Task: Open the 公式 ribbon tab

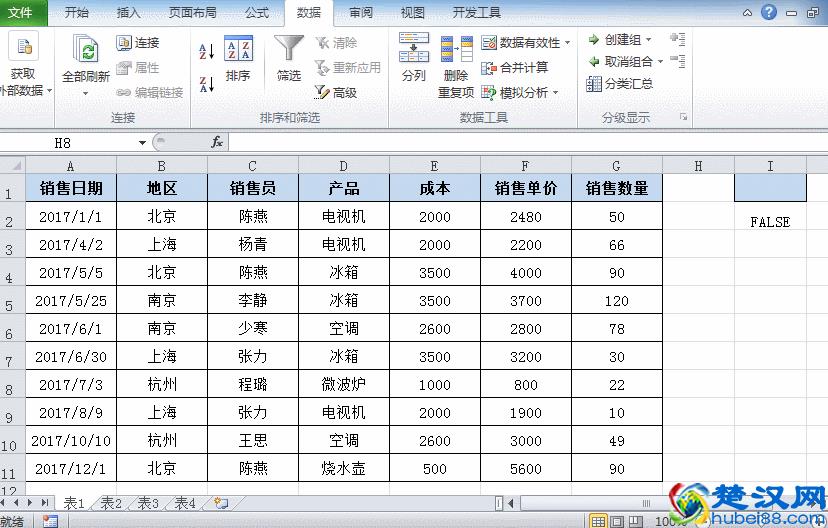Action: pos(257,13)
